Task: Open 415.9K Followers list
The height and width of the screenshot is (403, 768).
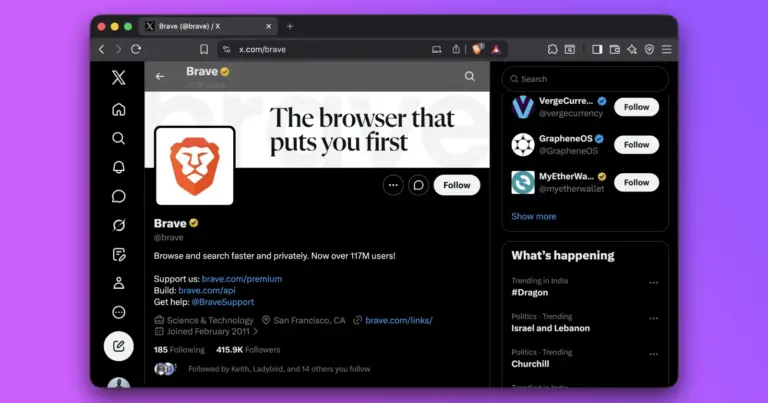Action: tap(248, 350)
